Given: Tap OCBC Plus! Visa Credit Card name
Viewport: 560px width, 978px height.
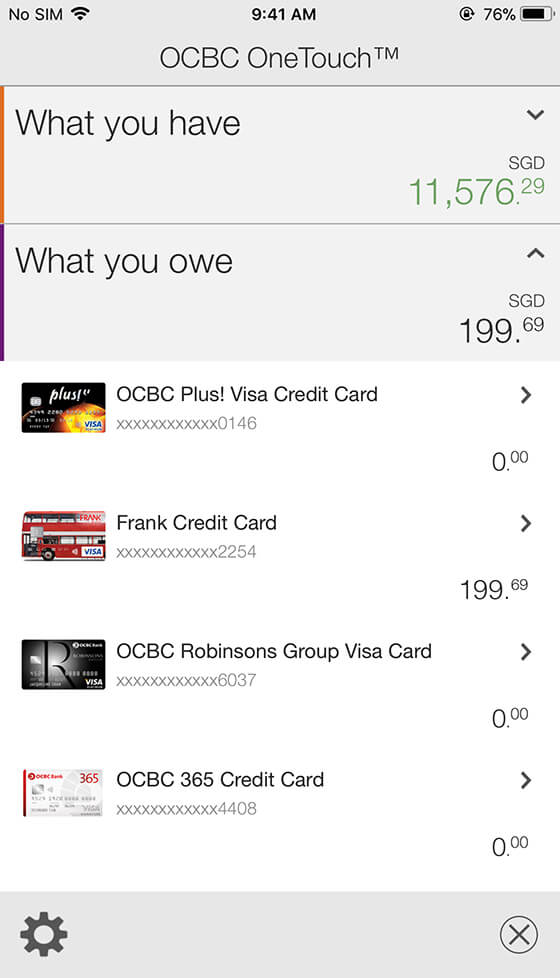Looking at the screenshot, I should click(x=247, y=394).
